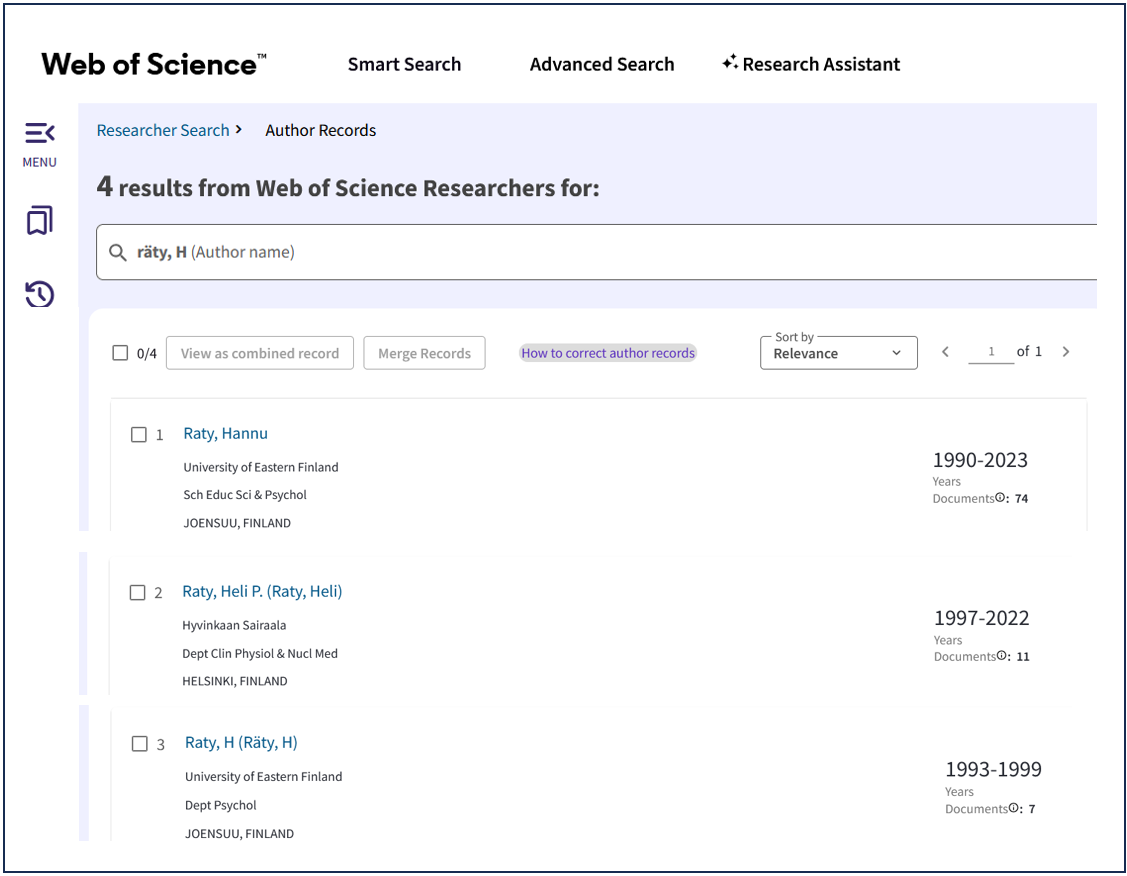Click the 1997-2022 years text
1127x876 pixels.
982,618
